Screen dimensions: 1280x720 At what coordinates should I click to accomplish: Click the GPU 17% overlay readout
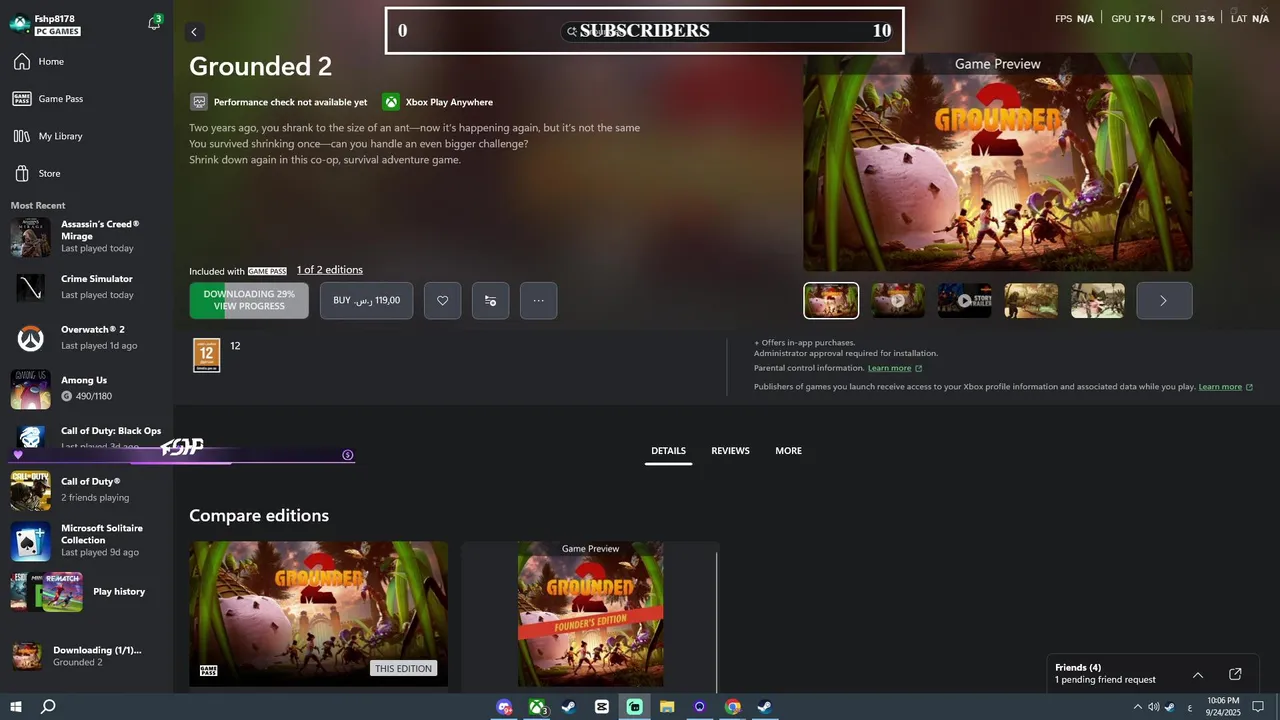coord(1133,19)
